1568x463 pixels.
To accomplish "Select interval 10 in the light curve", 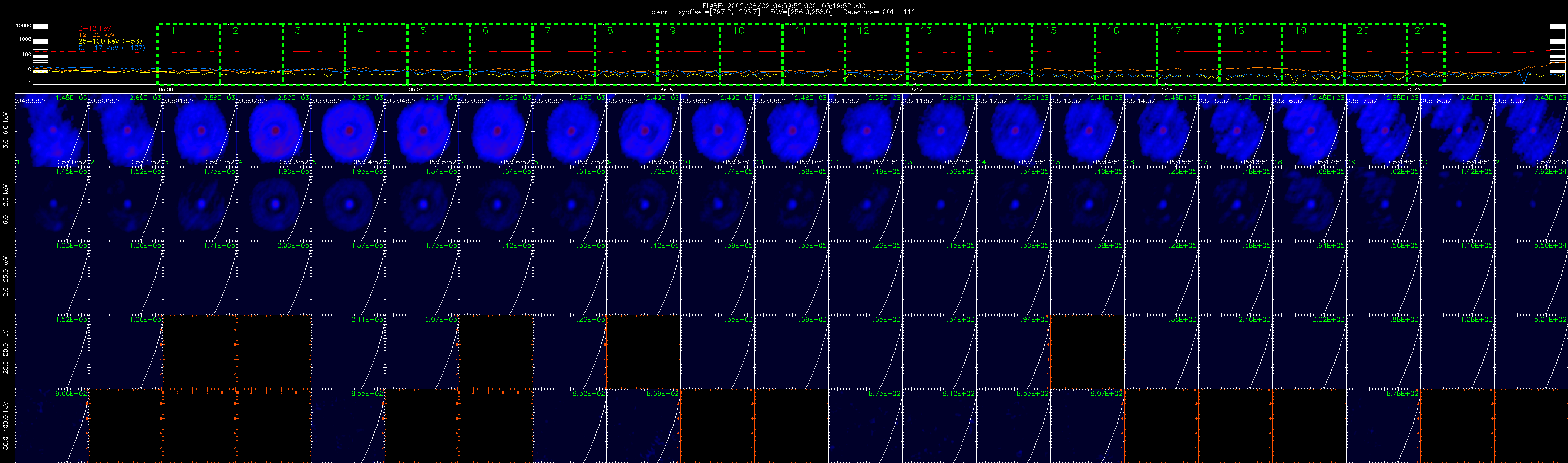I will coord(751,54).
